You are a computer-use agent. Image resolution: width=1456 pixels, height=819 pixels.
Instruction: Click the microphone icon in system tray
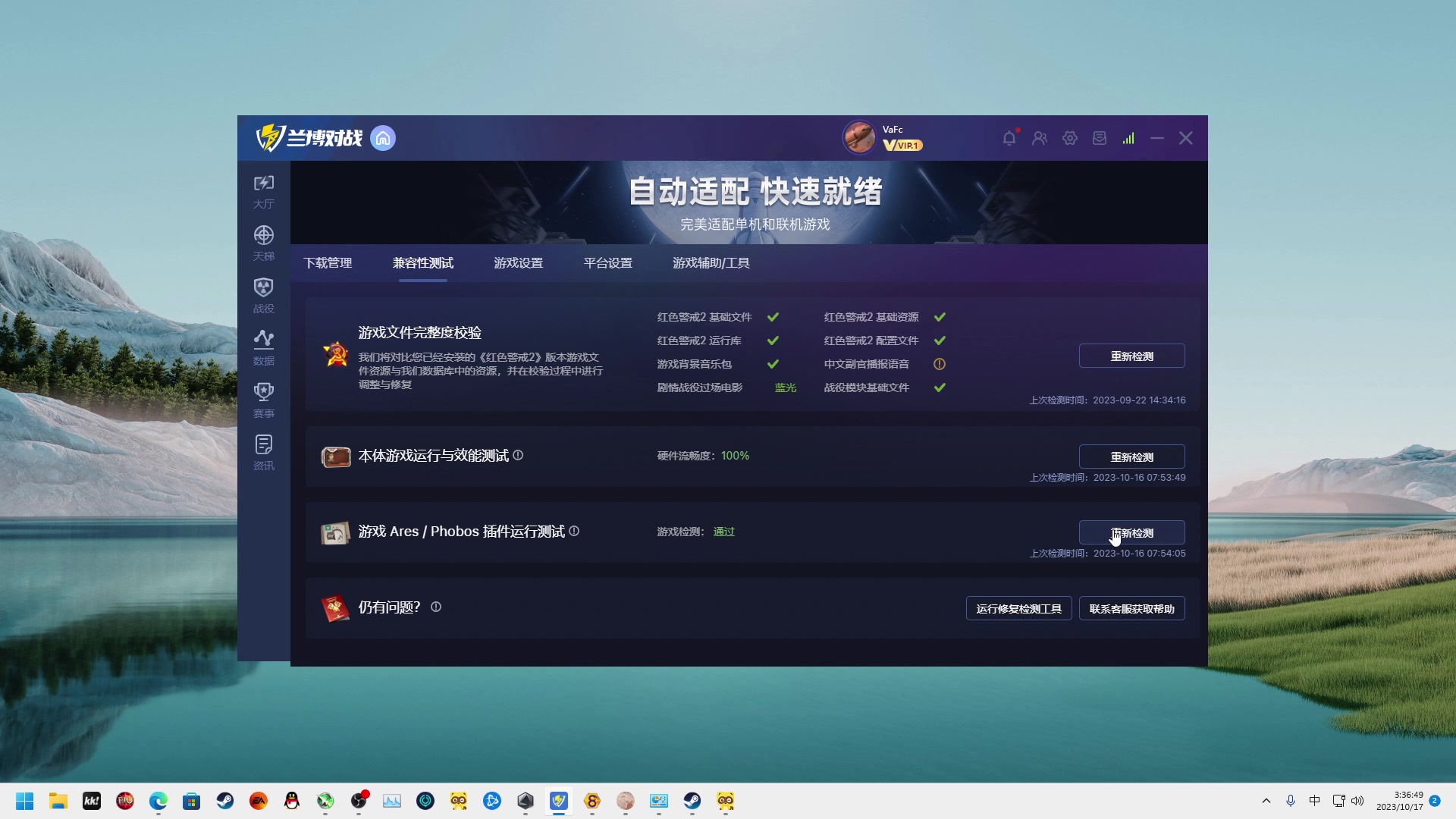[x=1291, y=801]
